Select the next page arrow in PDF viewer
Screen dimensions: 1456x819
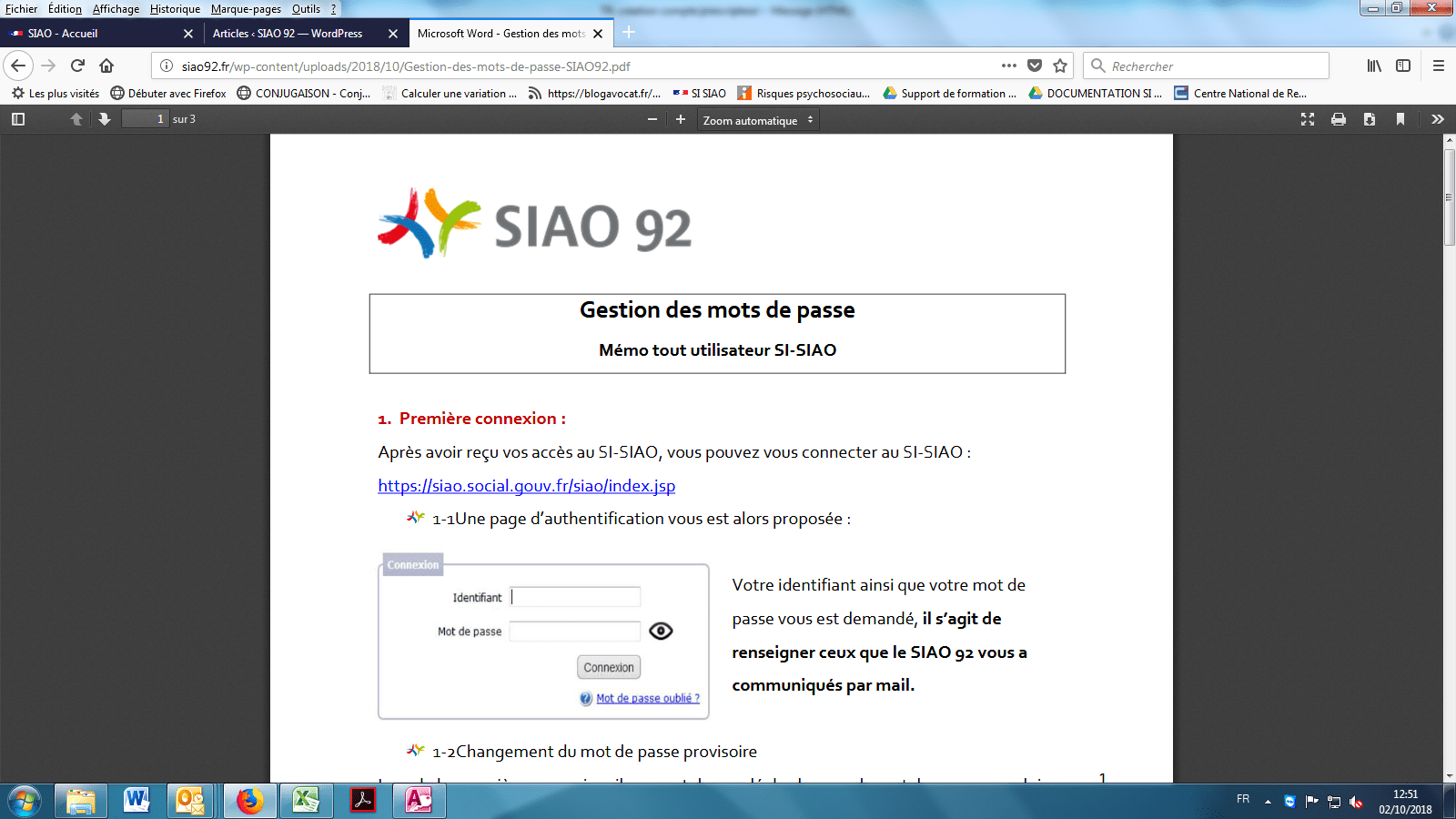click(103, 118)
